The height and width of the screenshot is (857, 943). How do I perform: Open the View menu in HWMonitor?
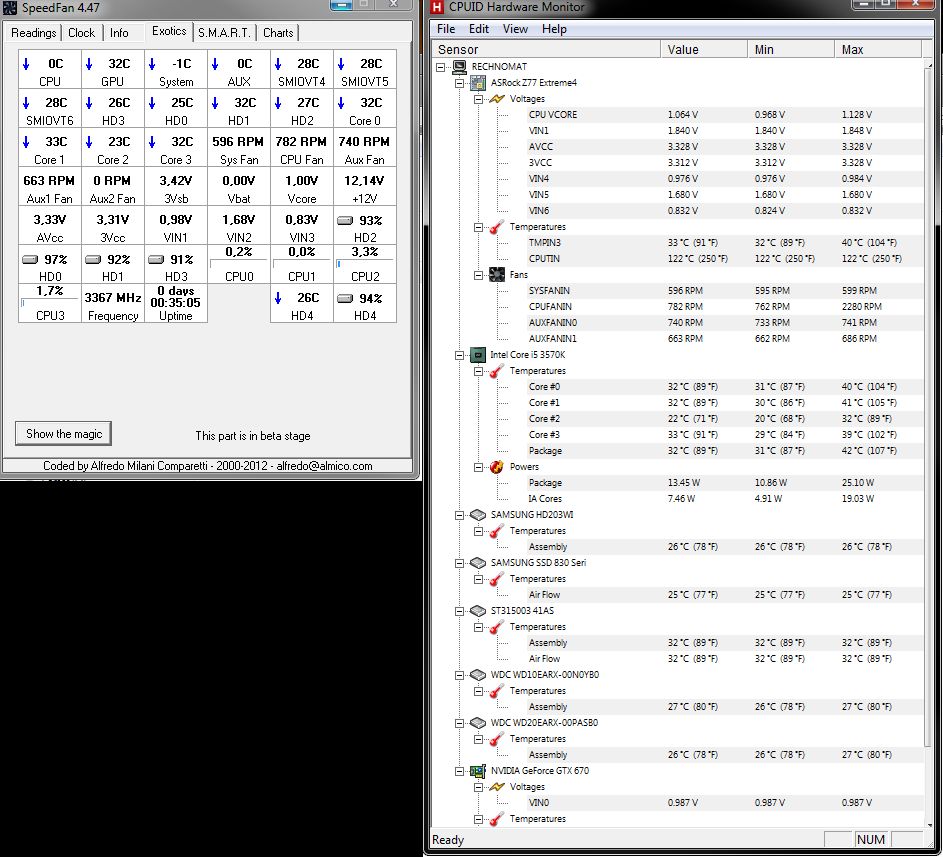pyautogui.click(x=515, y=29)
